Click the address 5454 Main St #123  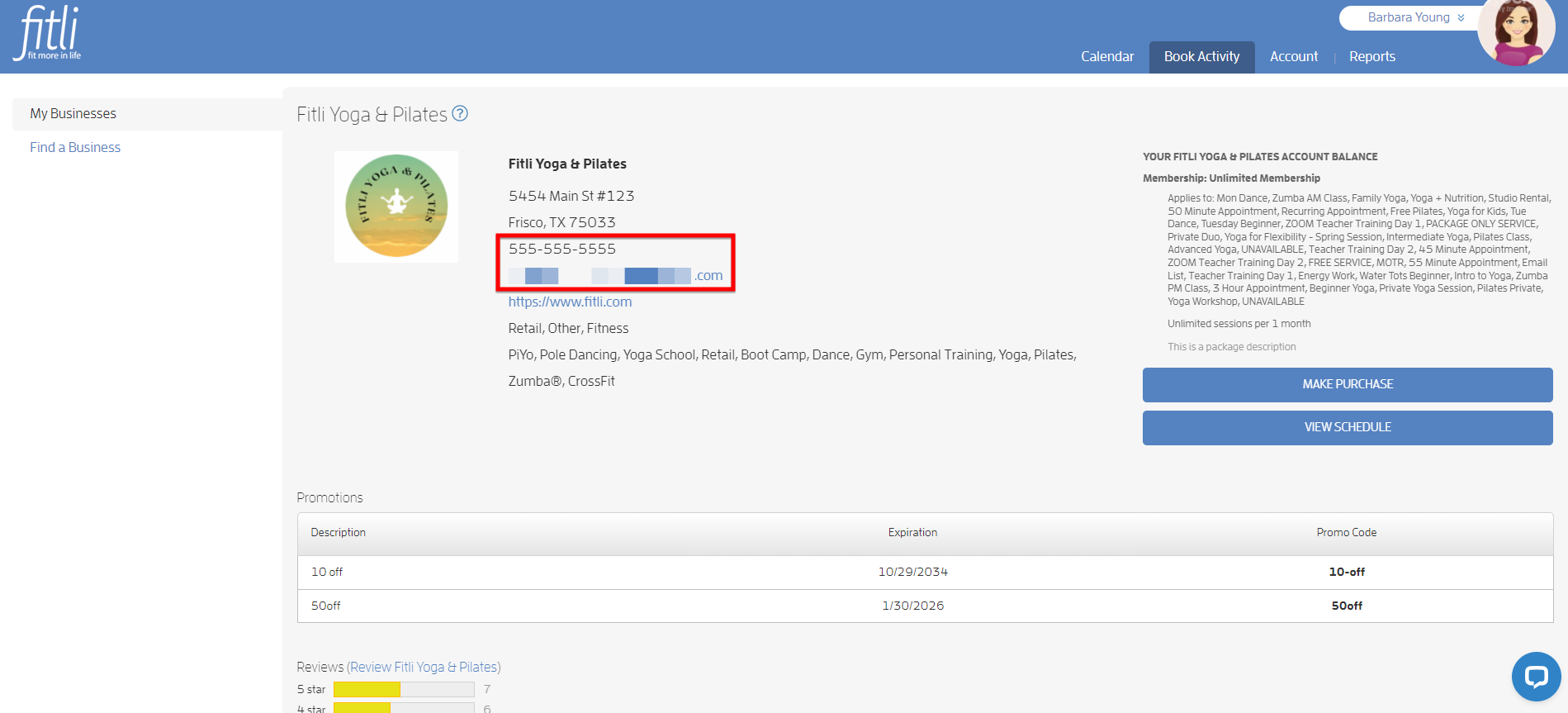(x=571, y=196)
